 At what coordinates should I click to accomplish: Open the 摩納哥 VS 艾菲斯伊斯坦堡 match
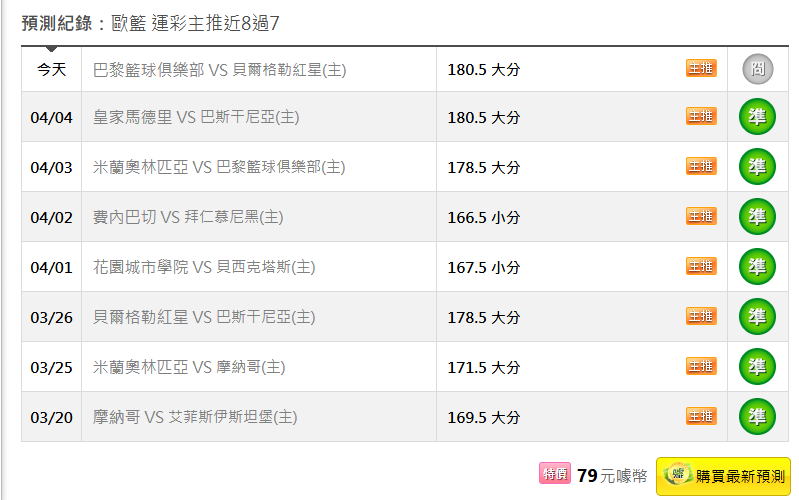[194, 418]
